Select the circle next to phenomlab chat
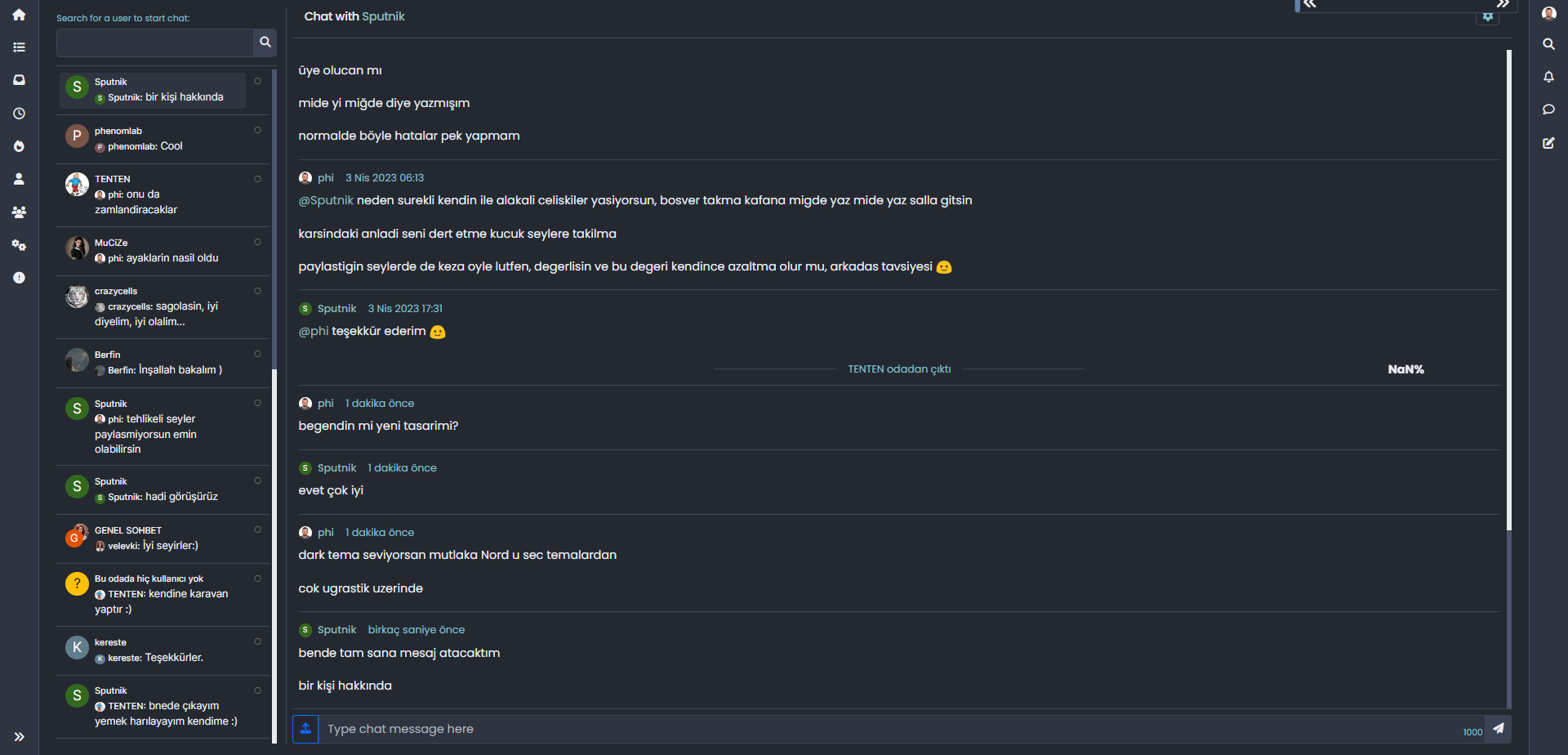 coord(257,130)
